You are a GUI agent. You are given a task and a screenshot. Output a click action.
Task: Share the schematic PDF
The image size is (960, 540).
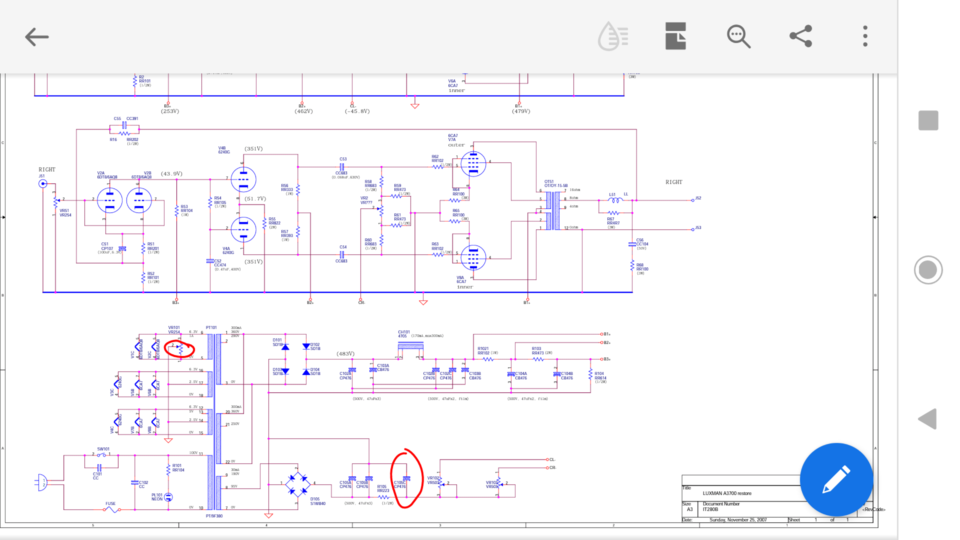click(x=801, y=36)
